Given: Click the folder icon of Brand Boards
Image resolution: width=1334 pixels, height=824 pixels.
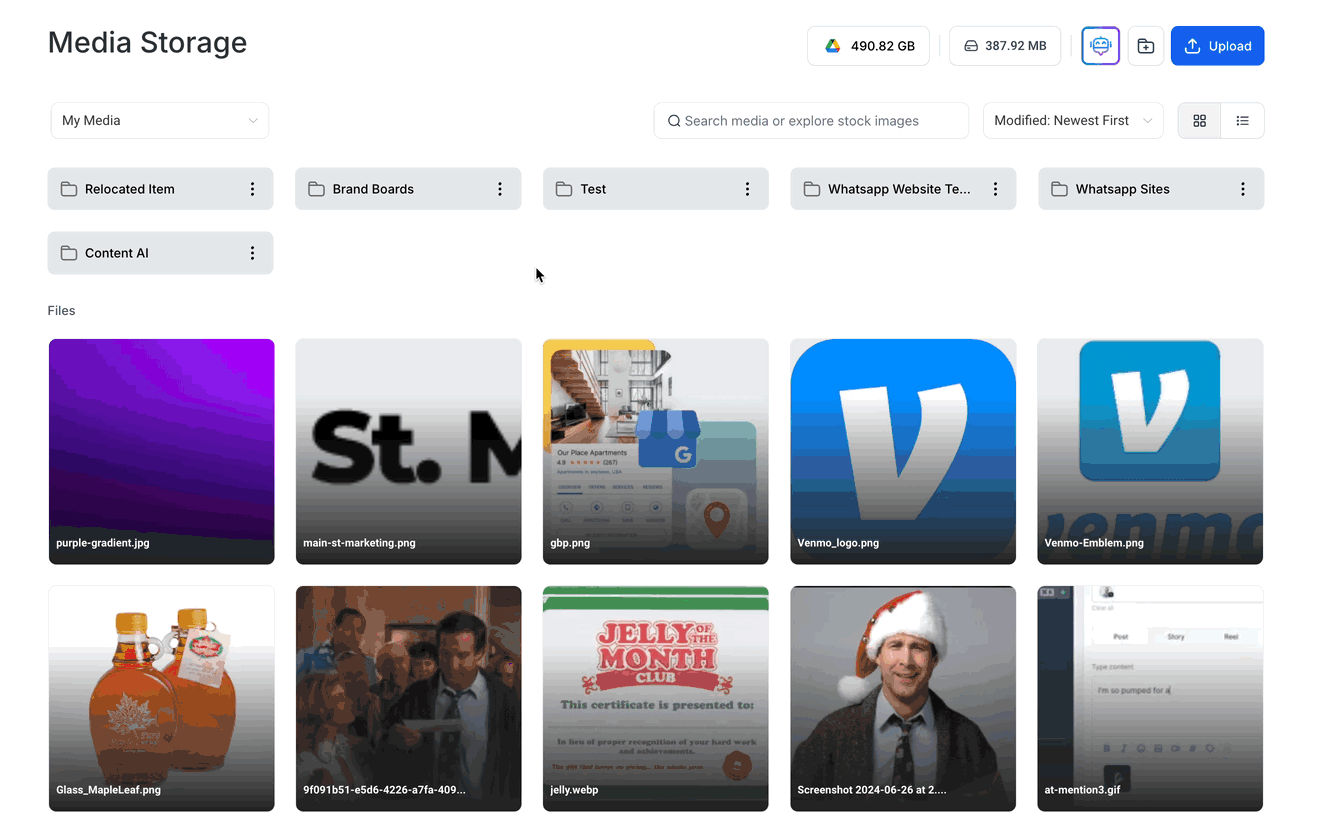Looking at the screenshot, I should pos(316,189).
